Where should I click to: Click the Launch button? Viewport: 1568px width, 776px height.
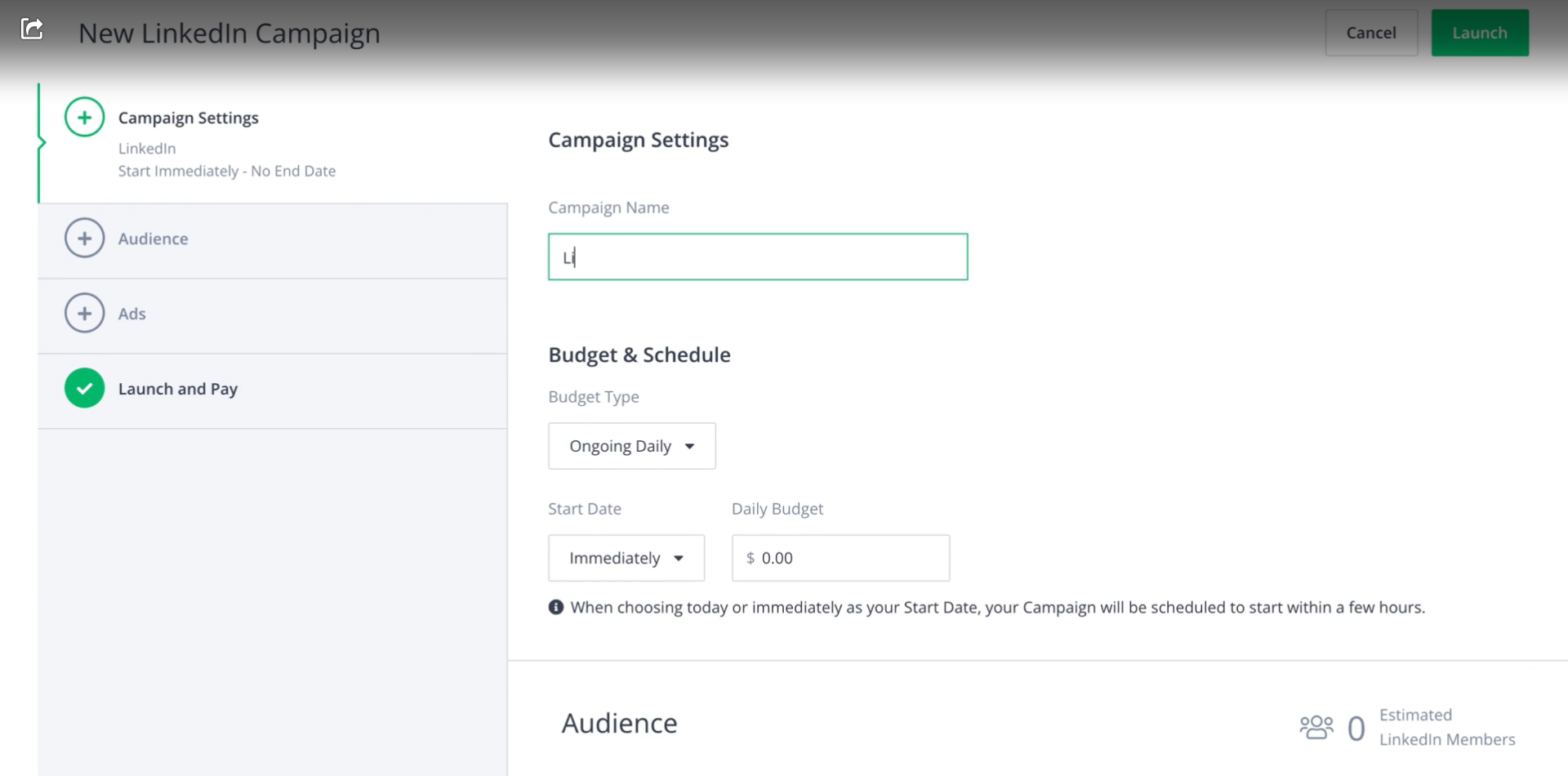click(1480, 33)
